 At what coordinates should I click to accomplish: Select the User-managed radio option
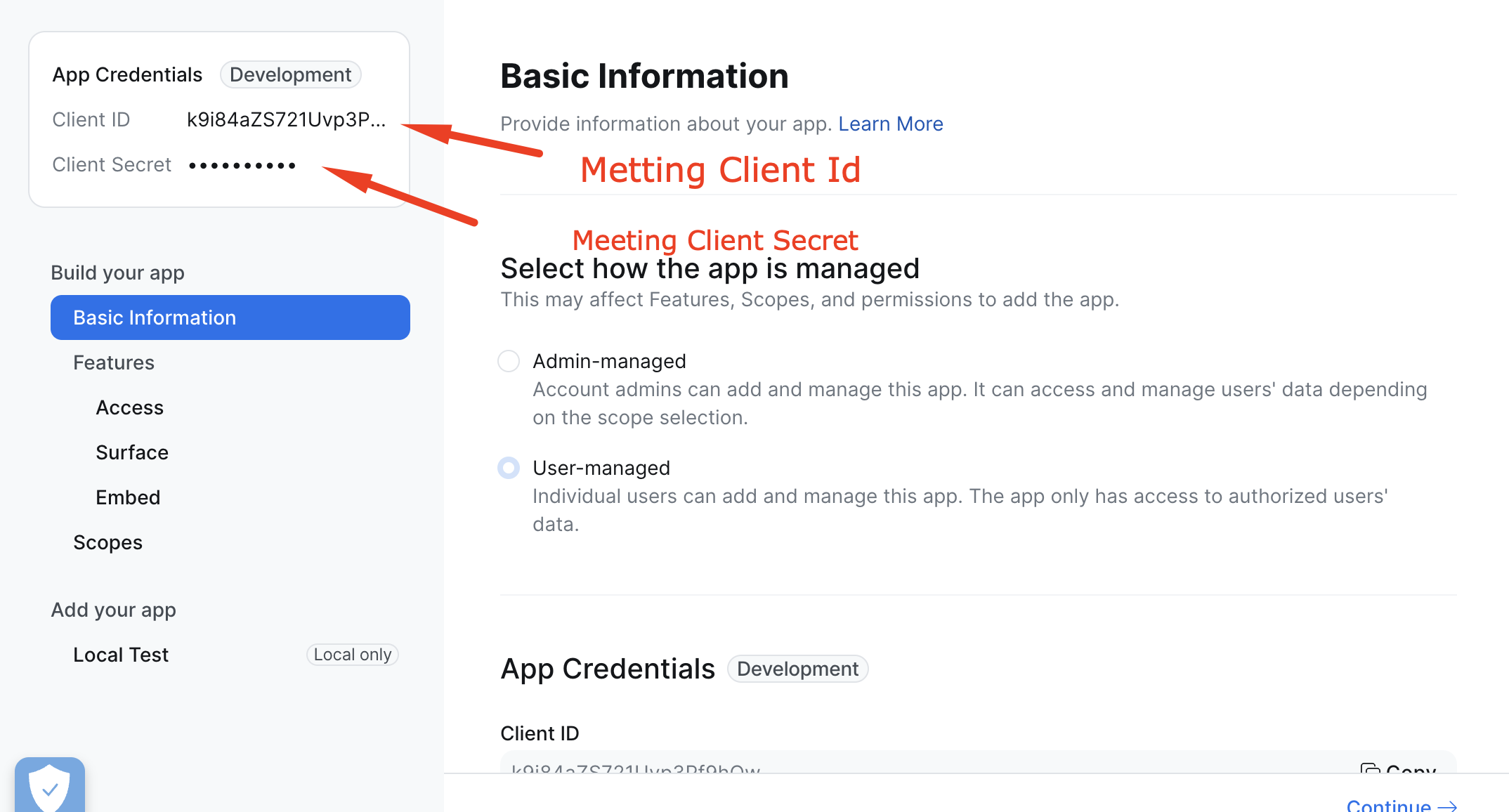[x=509, y=468]
